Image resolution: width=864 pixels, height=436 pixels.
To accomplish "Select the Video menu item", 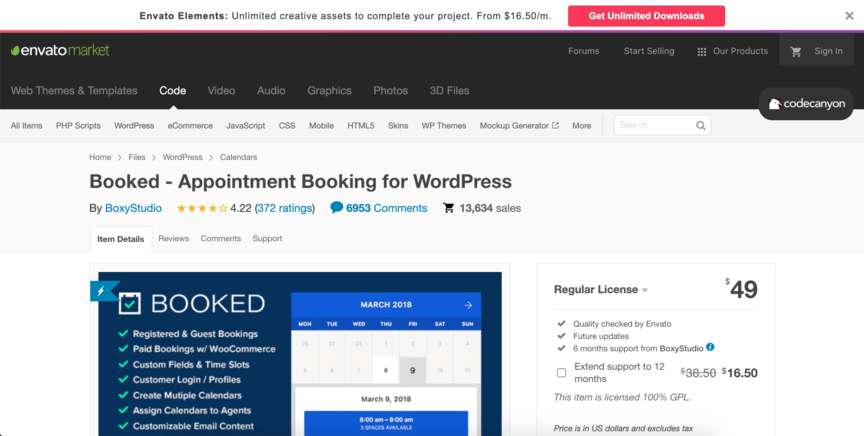I will tap(222, 90).
